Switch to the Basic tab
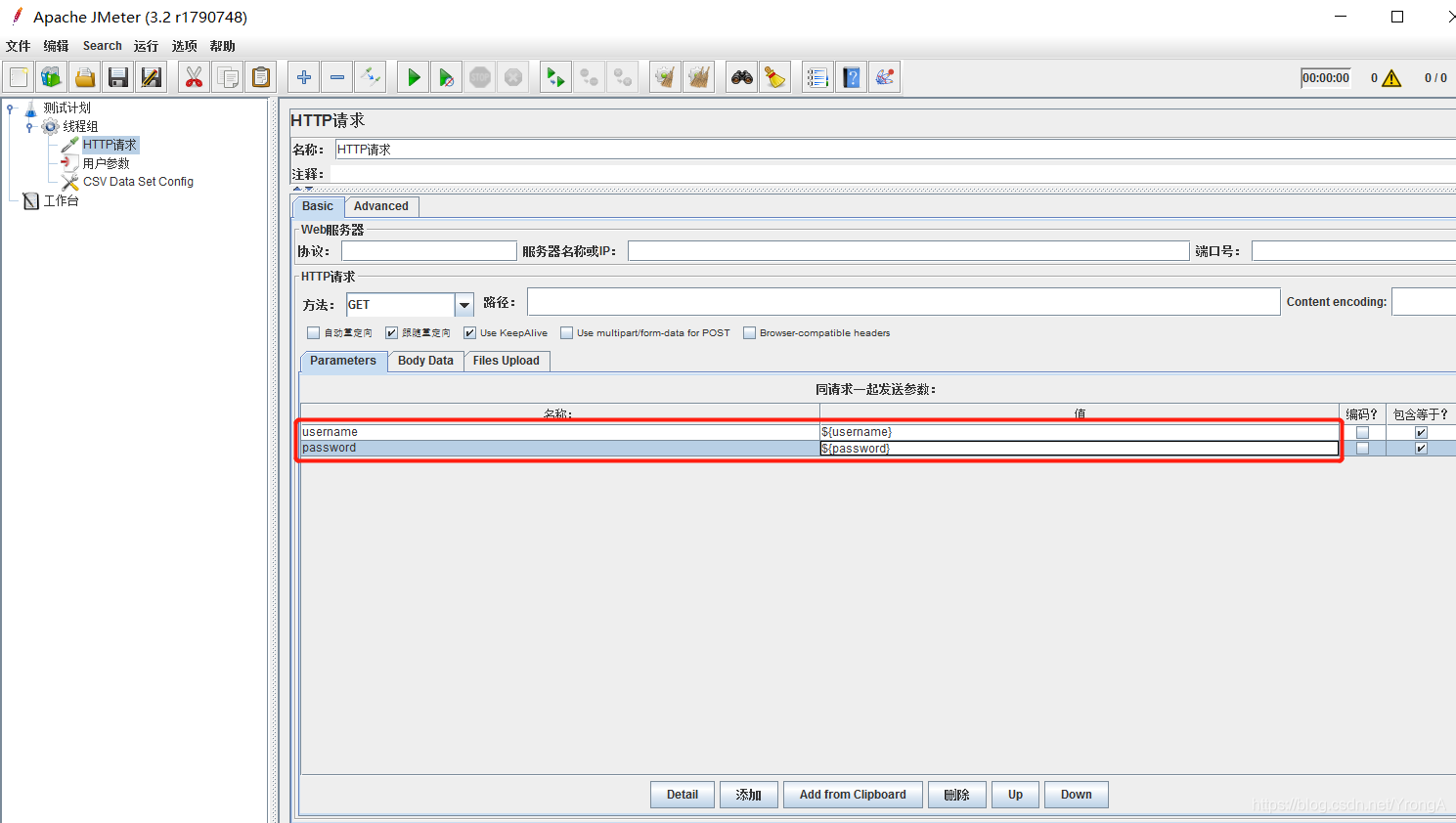The width and height of the screenshot is (1456, 823). (x=318, y=206)
